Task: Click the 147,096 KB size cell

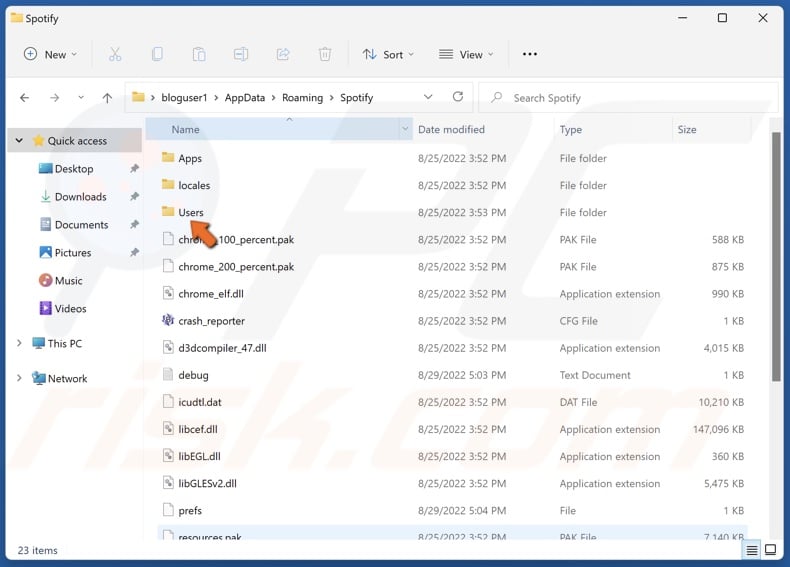Action: click(x=718, y=429)
